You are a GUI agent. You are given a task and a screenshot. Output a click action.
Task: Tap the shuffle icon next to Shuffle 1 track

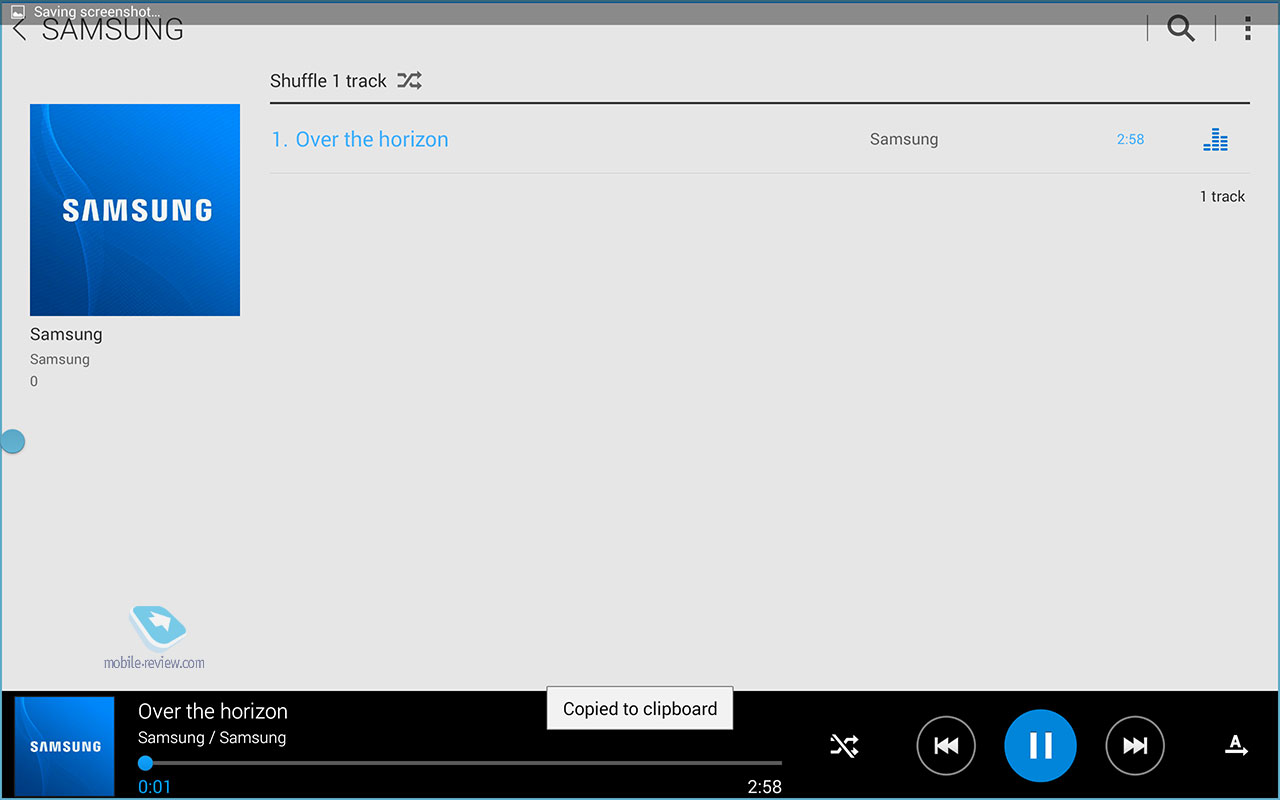point(409,81)
